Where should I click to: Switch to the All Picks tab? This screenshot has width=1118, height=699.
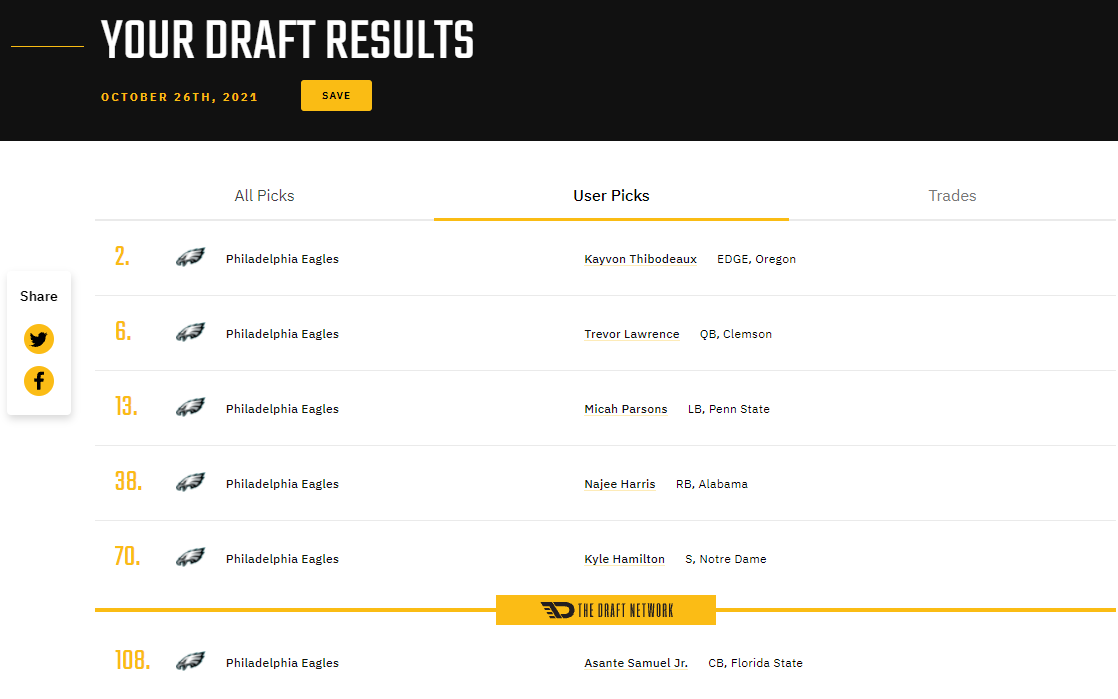tap(264, 196)
